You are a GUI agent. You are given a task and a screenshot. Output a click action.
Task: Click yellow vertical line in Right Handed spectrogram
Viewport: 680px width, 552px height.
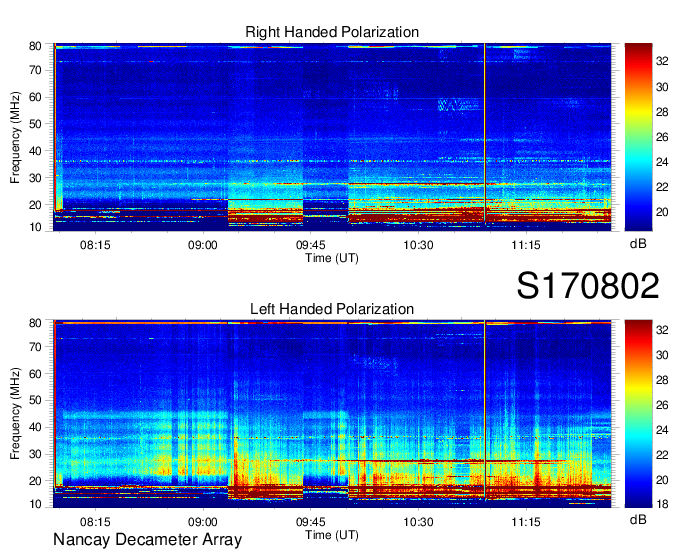click(x=485, y=134)
